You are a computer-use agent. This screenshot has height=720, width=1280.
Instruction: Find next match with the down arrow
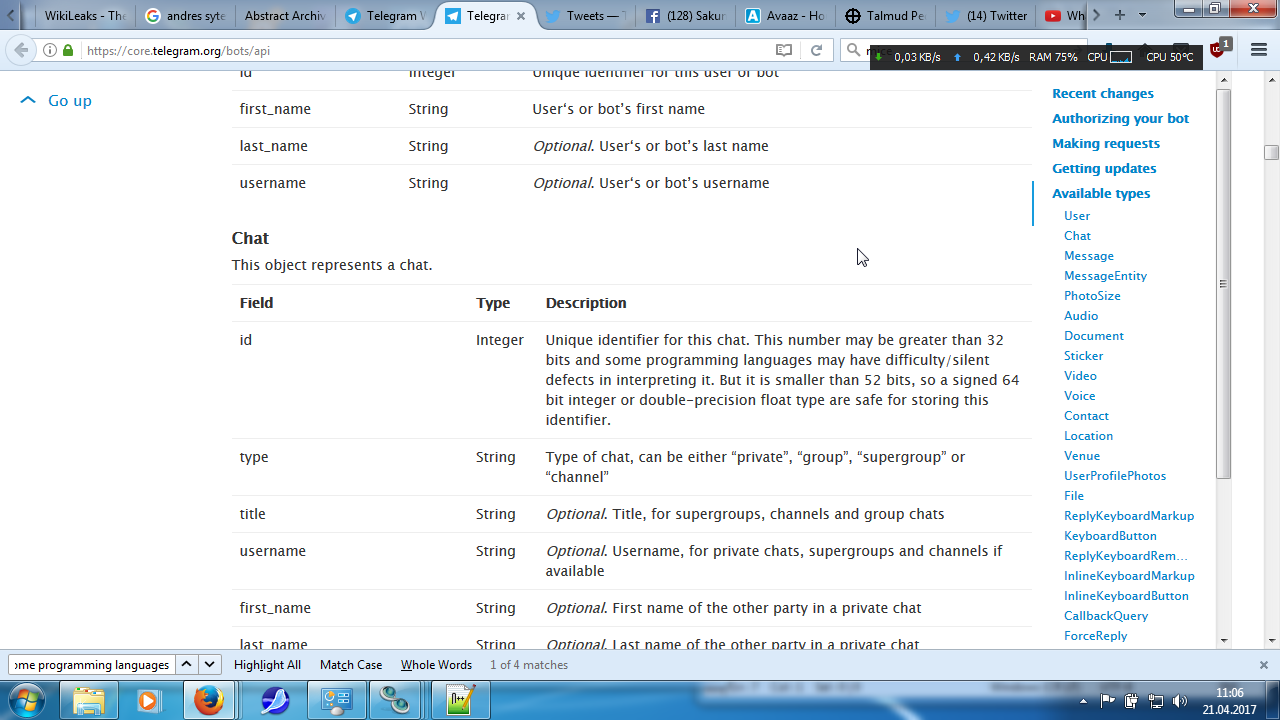209,665
